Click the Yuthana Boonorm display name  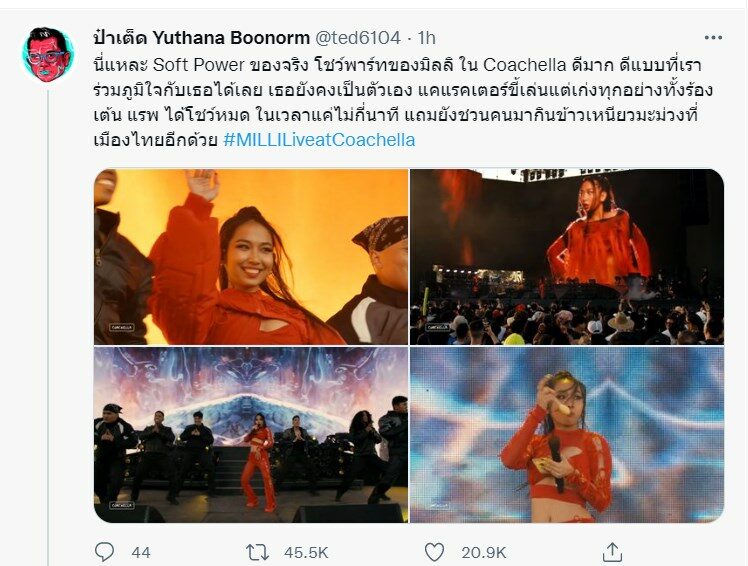tap(201, 38)
